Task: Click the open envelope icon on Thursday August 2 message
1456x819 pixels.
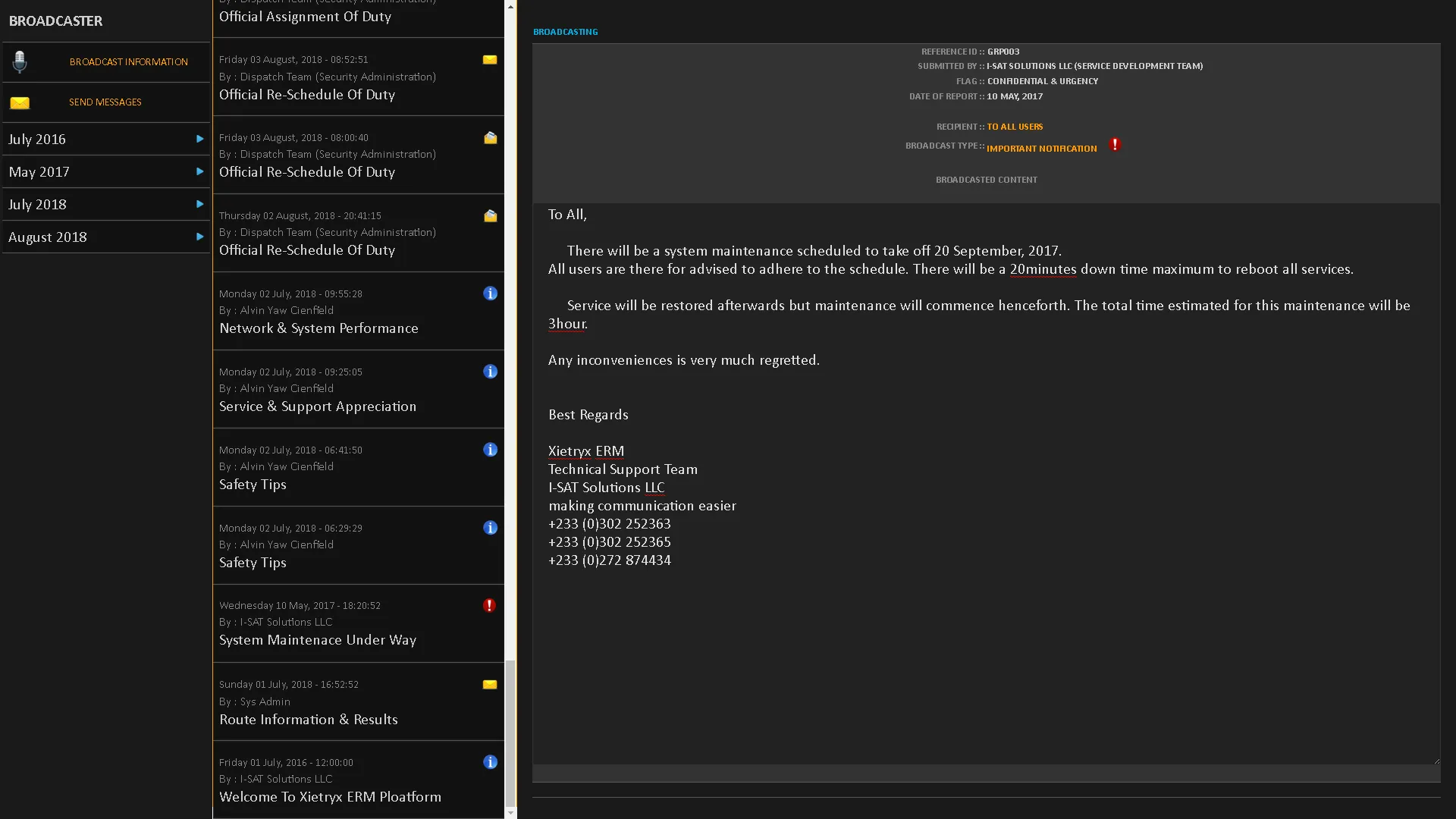Action: [490, 215]
